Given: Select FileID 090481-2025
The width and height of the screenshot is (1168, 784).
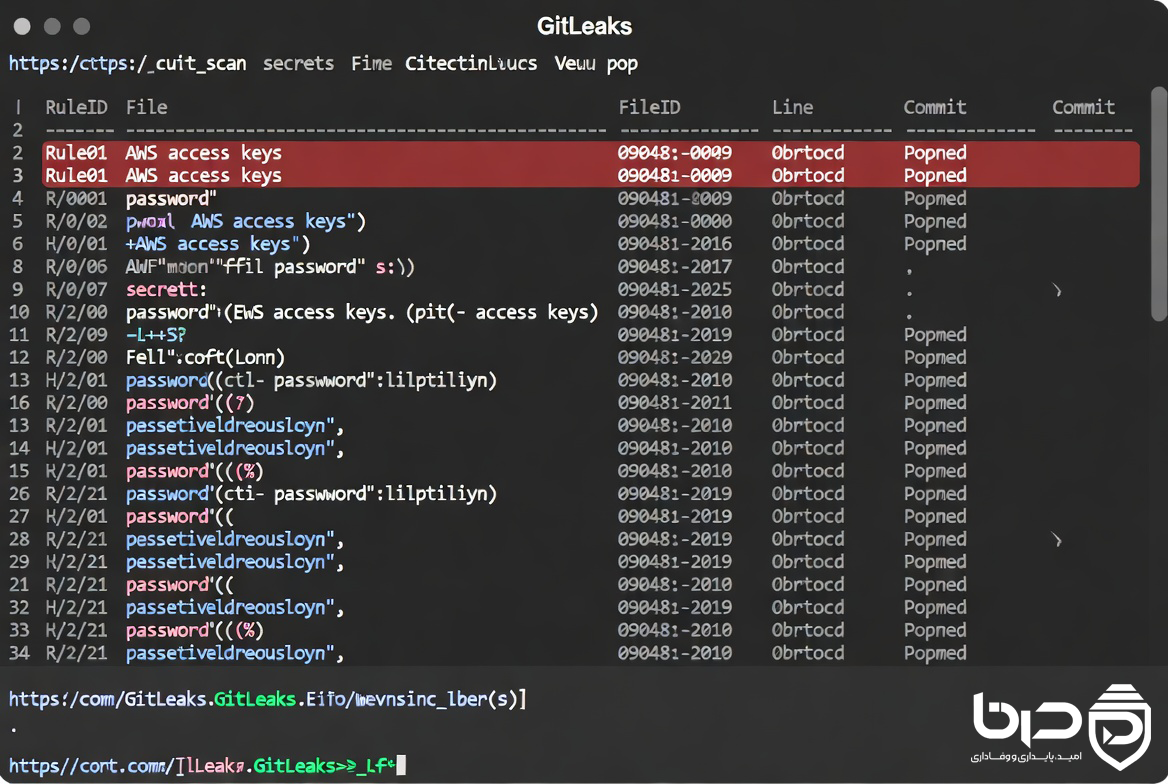Looking at the screenshot, I should coord(674,290).
